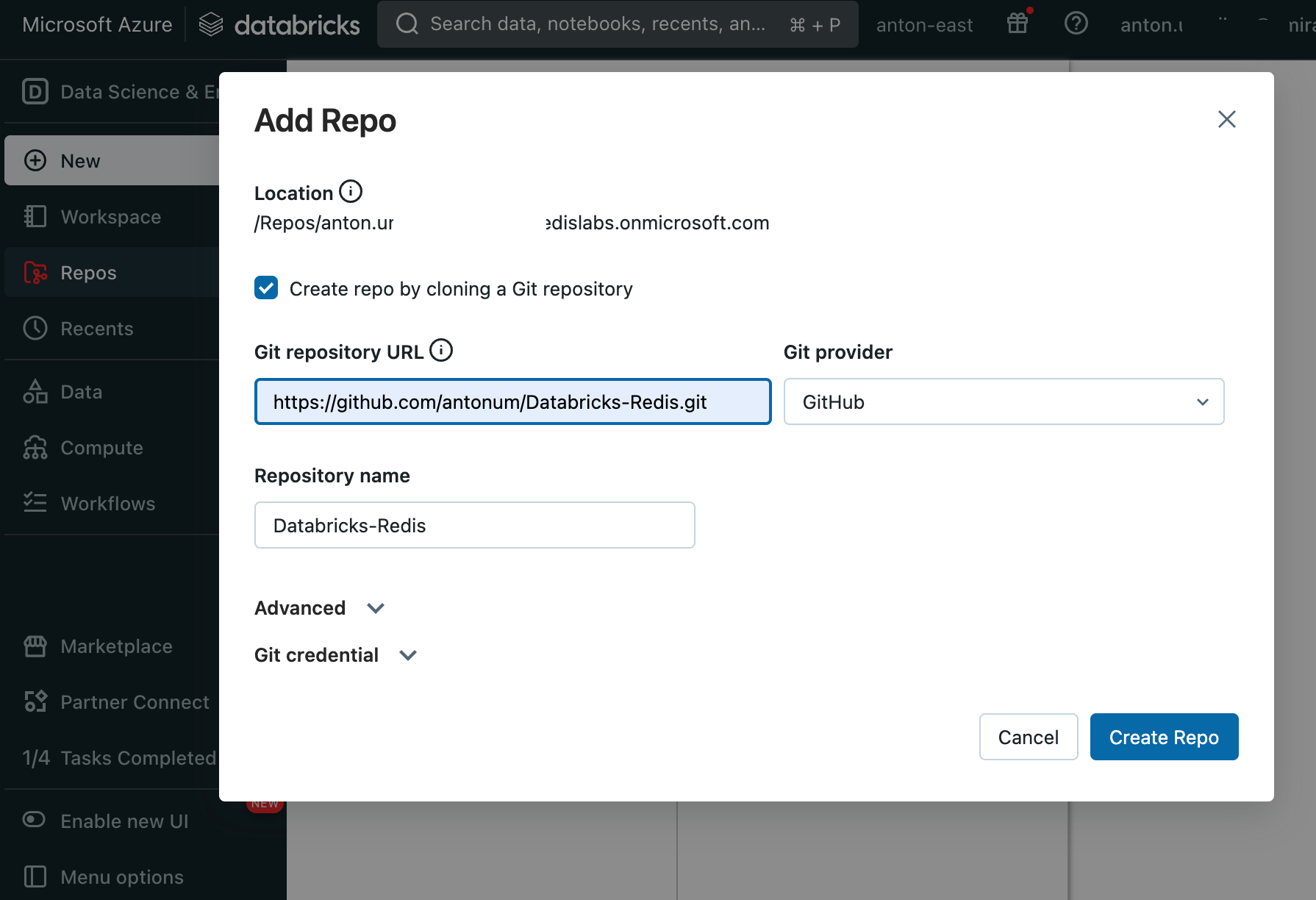
Task: Click the search magnifier icon
Action: pyautogui.click(x=407, y=24)
